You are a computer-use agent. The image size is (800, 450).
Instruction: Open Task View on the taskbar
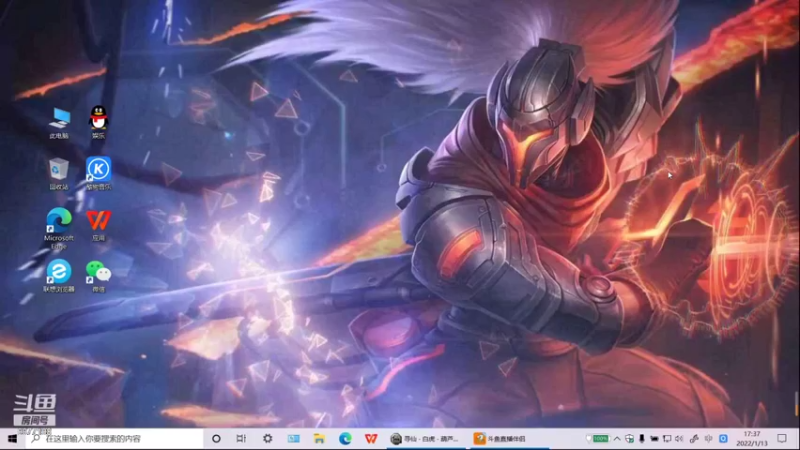(x=241, y=439)
